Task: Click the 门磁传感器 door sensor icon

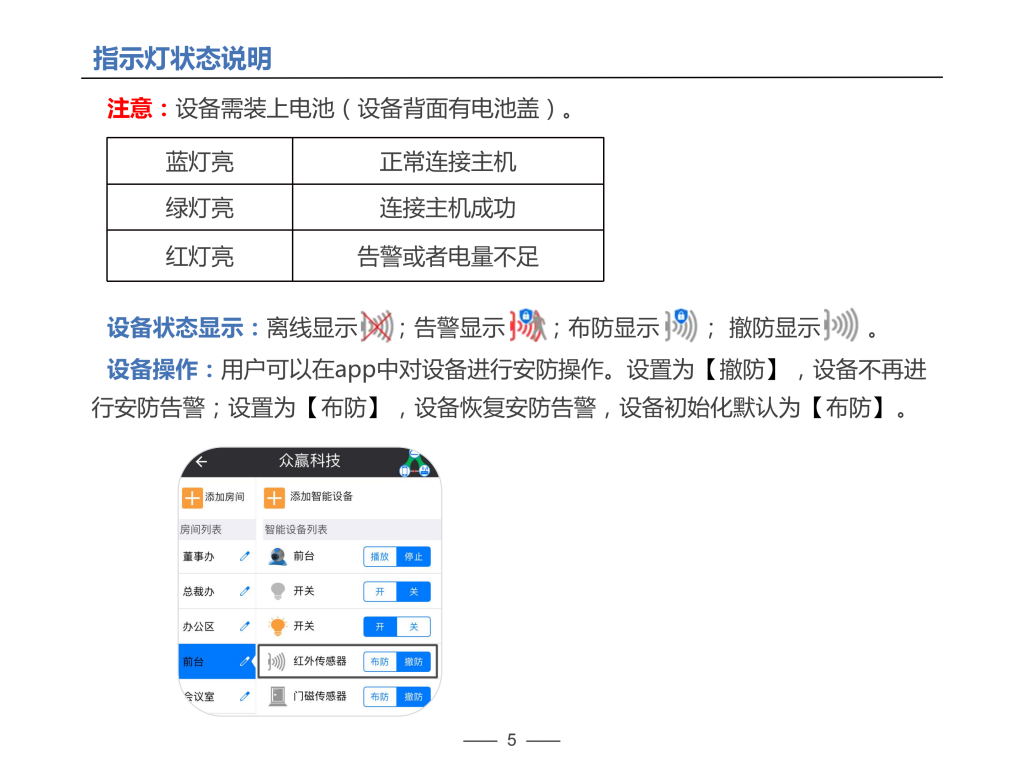Action: pos(278,697)
